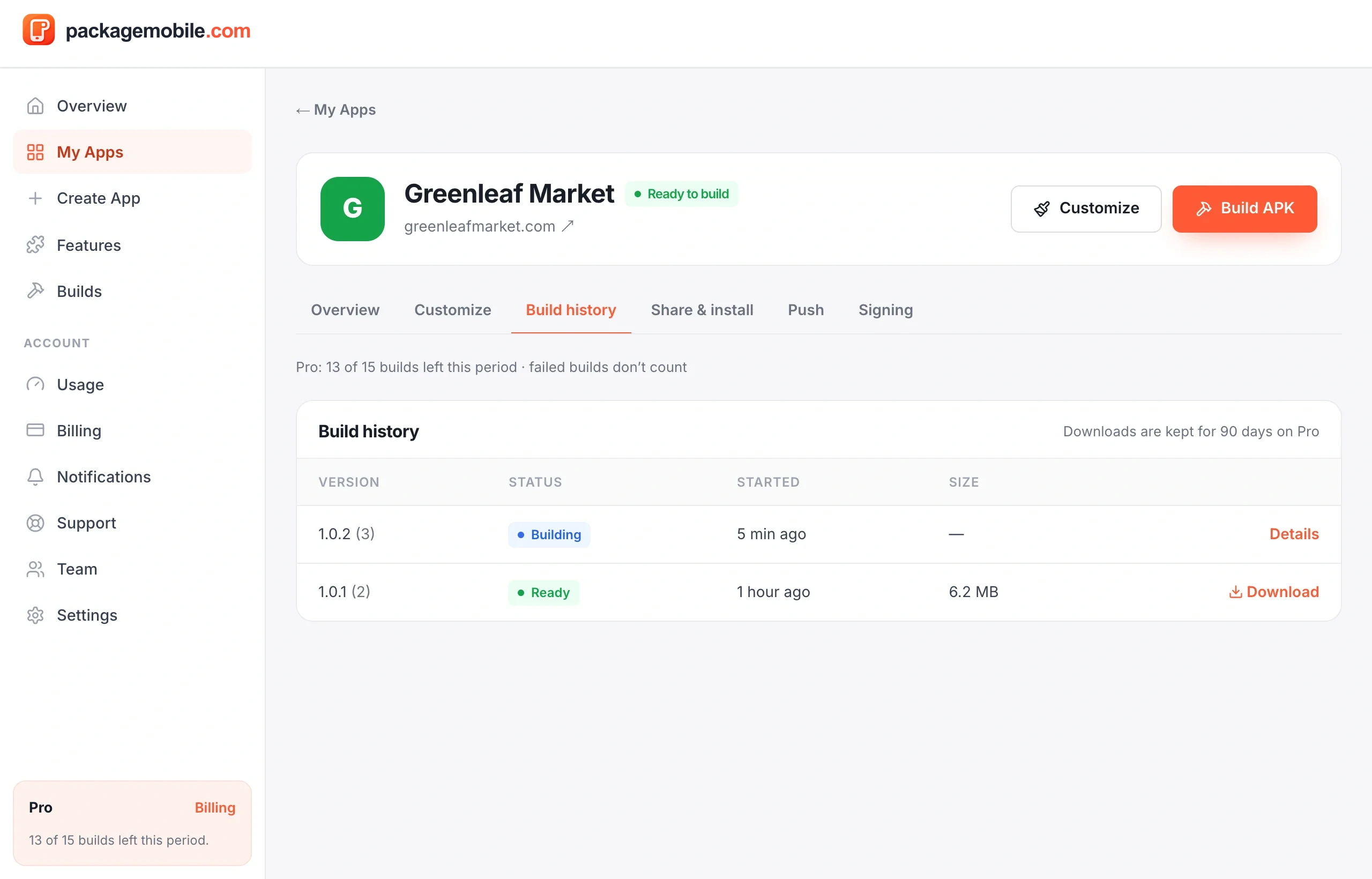Click the Billing card icon in sidebar
Screen dimensions: 1372x879
pyautogui.click(x=35, y=430)
